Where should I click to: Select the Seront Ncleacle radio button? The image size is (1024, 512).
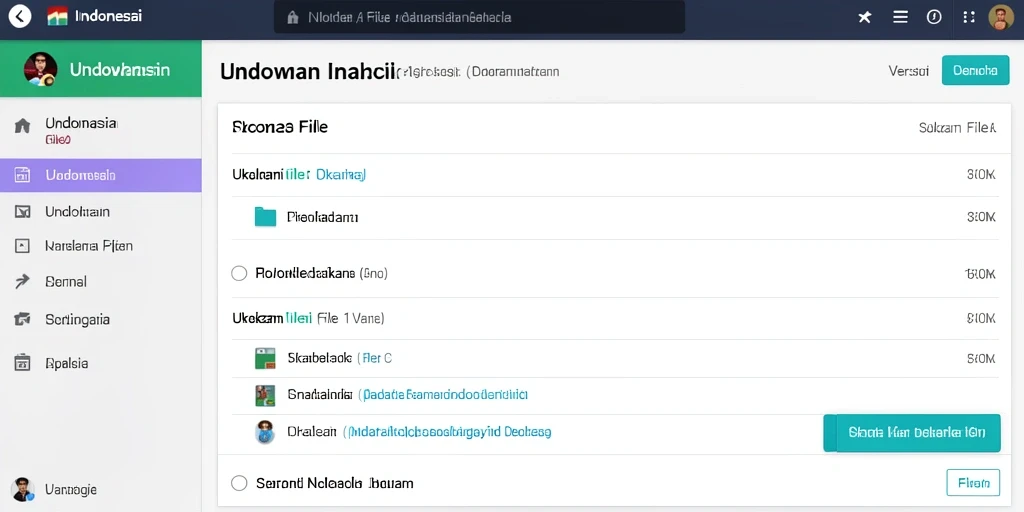(239, 483)
